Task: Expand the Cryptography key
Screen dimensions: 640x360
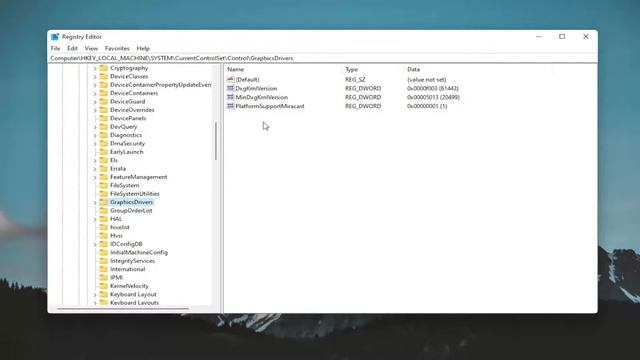Action: click(95, 68)
